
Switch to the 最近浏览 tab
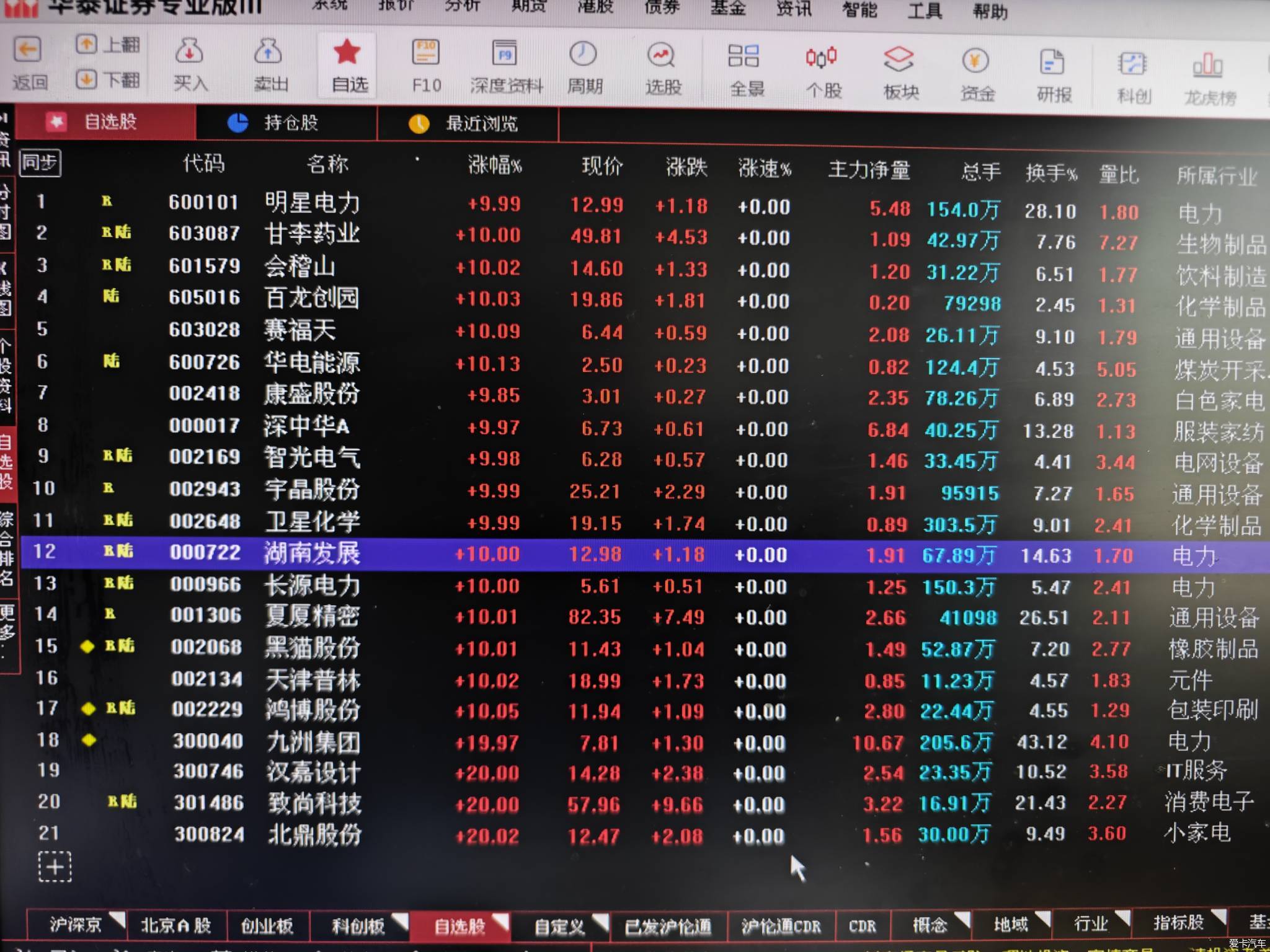(x=468, y=124)
